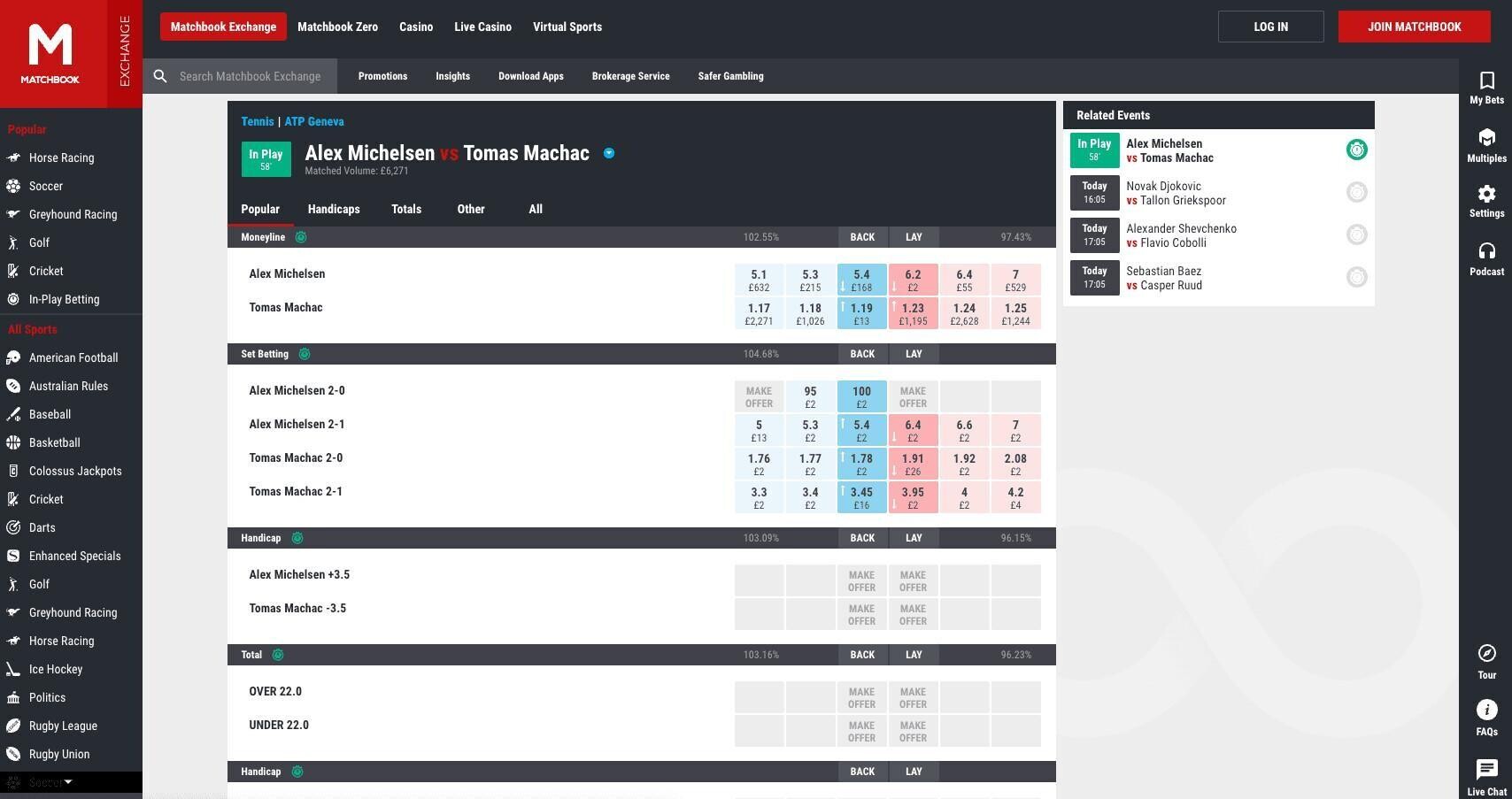Select American Football in sidebar
Viewport: 1512px width, 799px height.
73,357
